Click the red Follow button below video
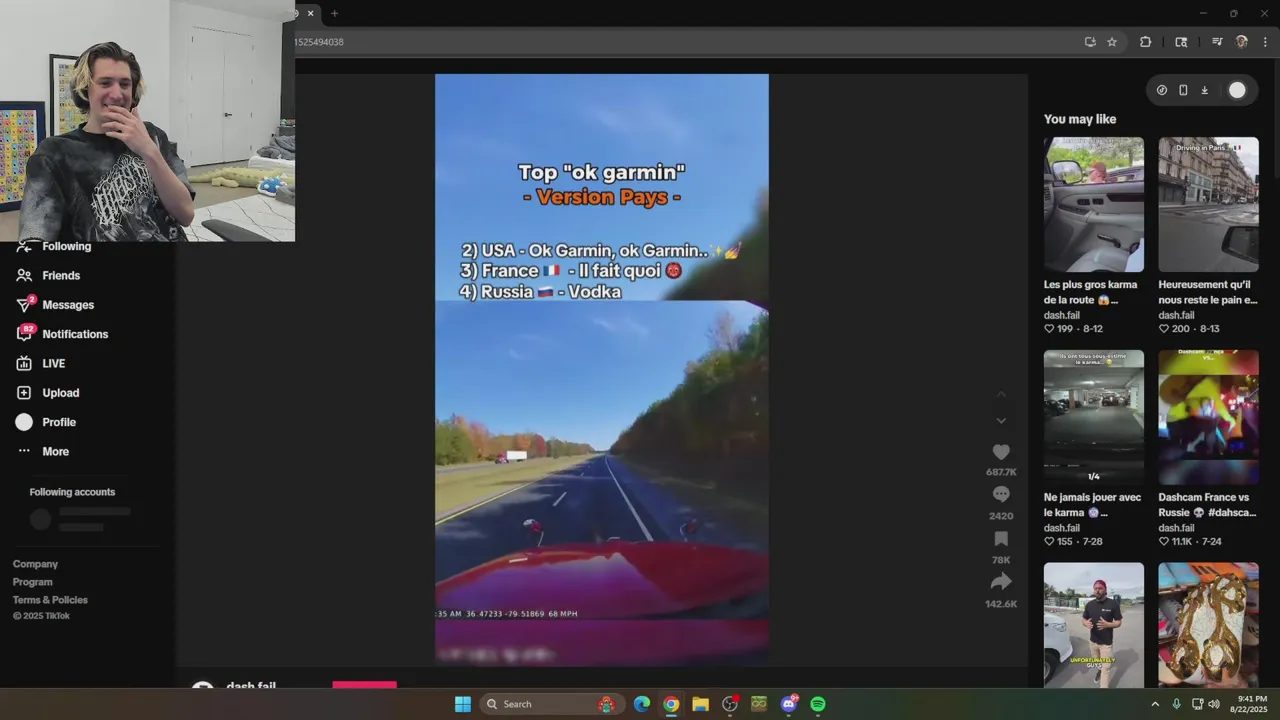The width and height of the screenshot is (1280, 720). (364, 685)
